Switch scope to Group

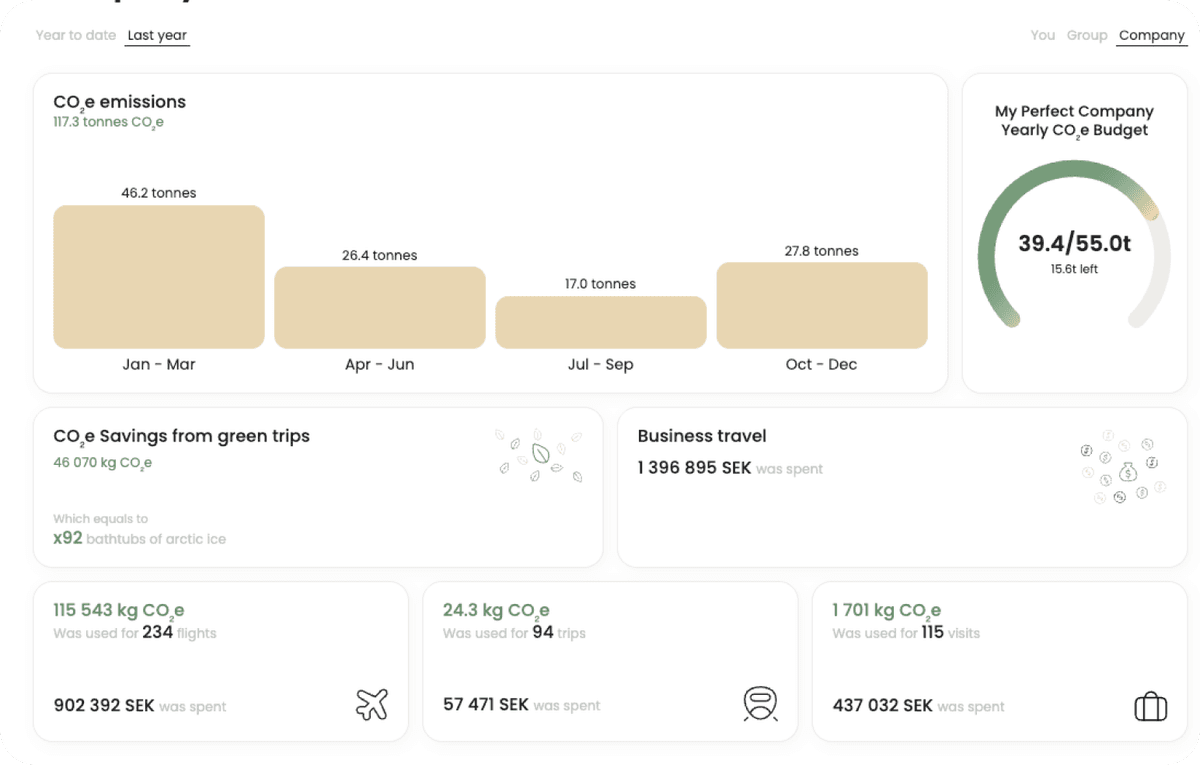(x=1086, y=35)
